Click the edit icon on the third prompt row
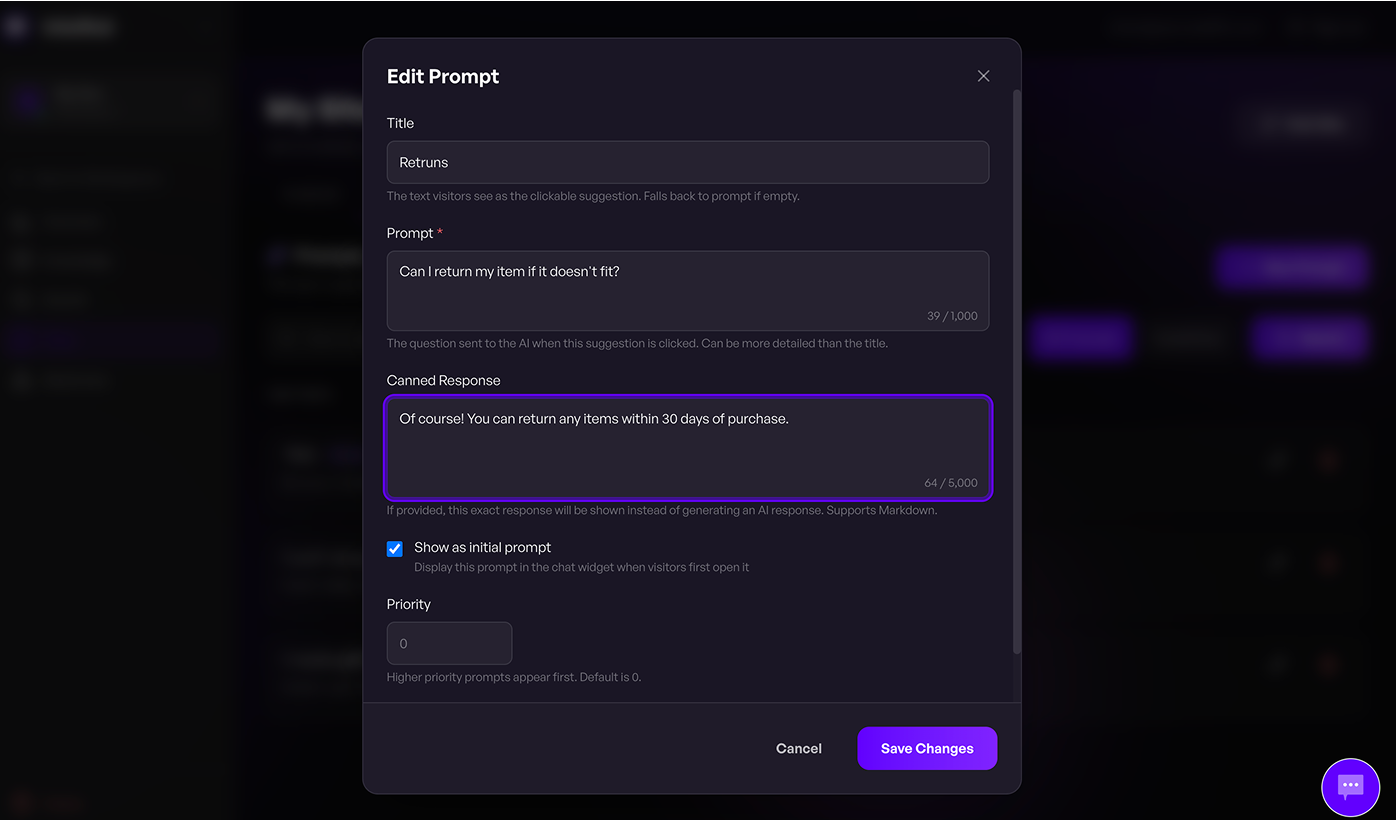The width and height of the screenshot is (1396, 820). click(x=1277, y=664)
